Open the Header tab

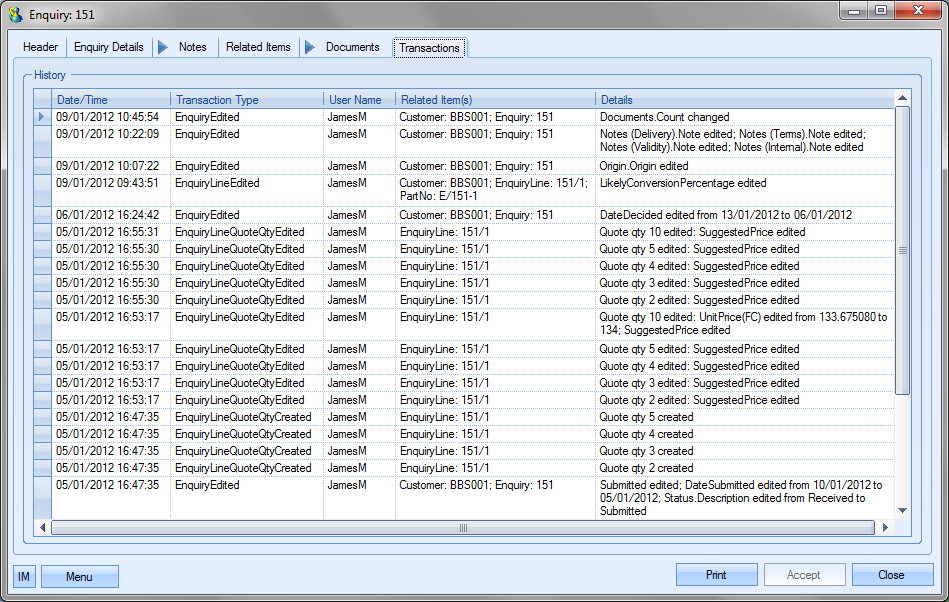41,47
